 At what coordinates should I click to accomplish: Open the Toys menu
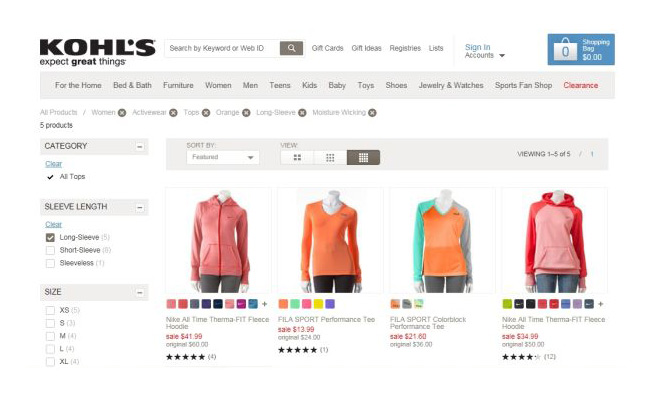coord(366,85)
